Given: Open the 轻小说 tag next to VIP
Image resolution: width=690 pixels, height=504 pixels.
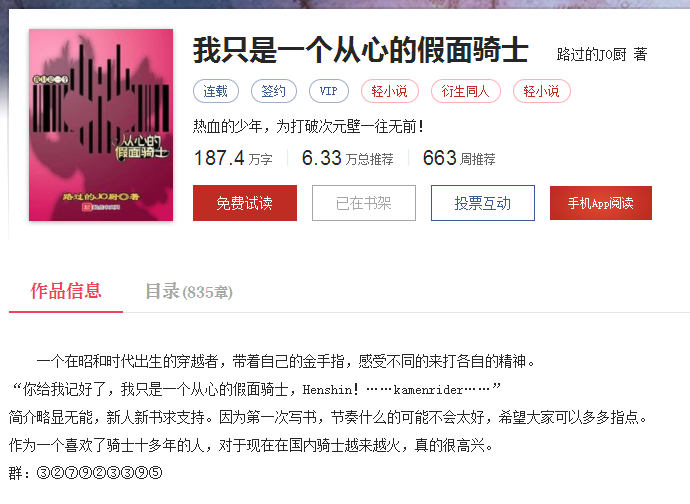Looking at the screenshot, I should pos(389,91).
